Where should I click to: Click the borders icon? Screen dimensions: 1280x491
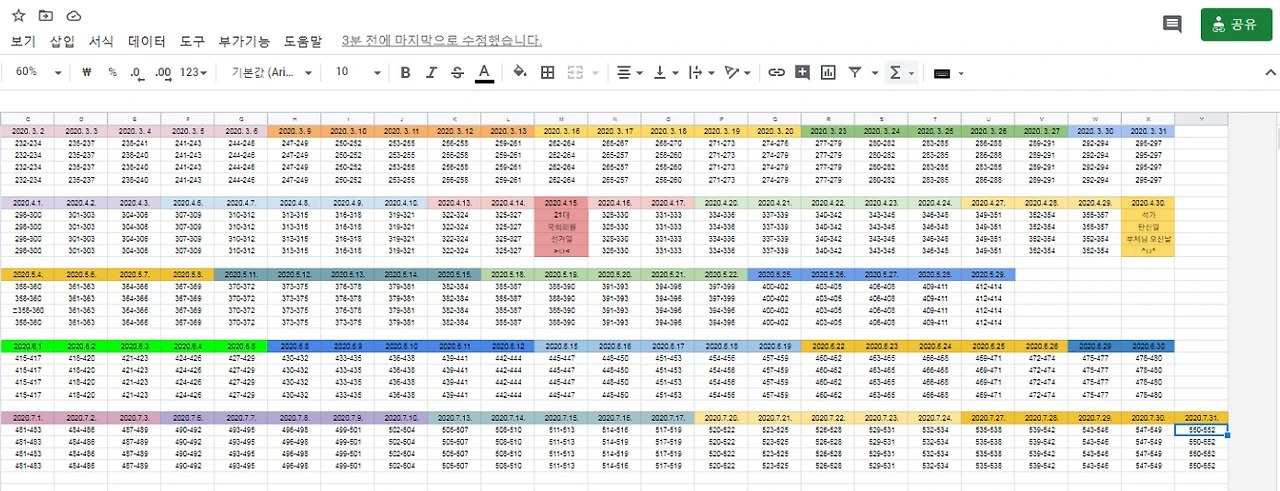[x=547, y=72]
